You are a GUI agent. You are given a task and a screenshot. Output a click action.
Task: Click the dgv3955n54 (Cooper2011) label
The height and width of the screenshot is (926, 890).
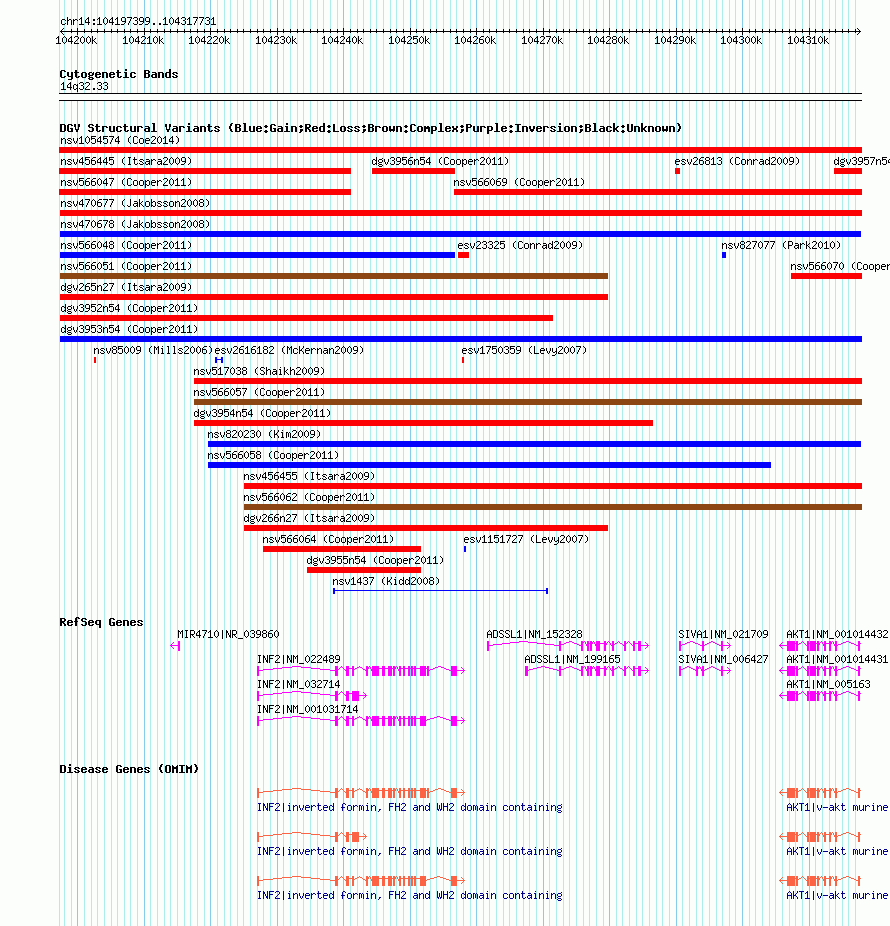tap(375, 560)
